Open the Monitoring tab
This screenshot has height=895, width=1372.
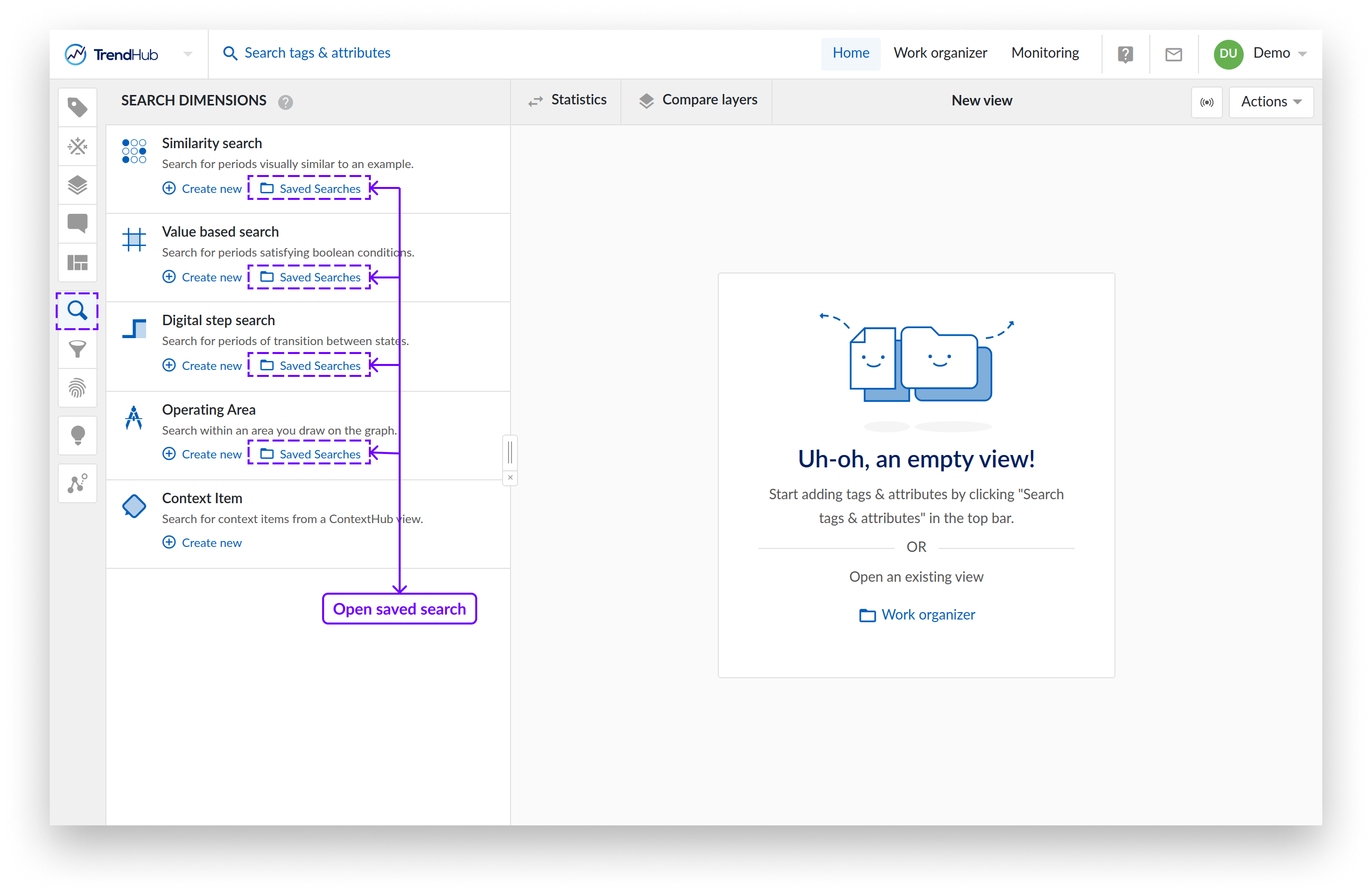coord(1044,53)
